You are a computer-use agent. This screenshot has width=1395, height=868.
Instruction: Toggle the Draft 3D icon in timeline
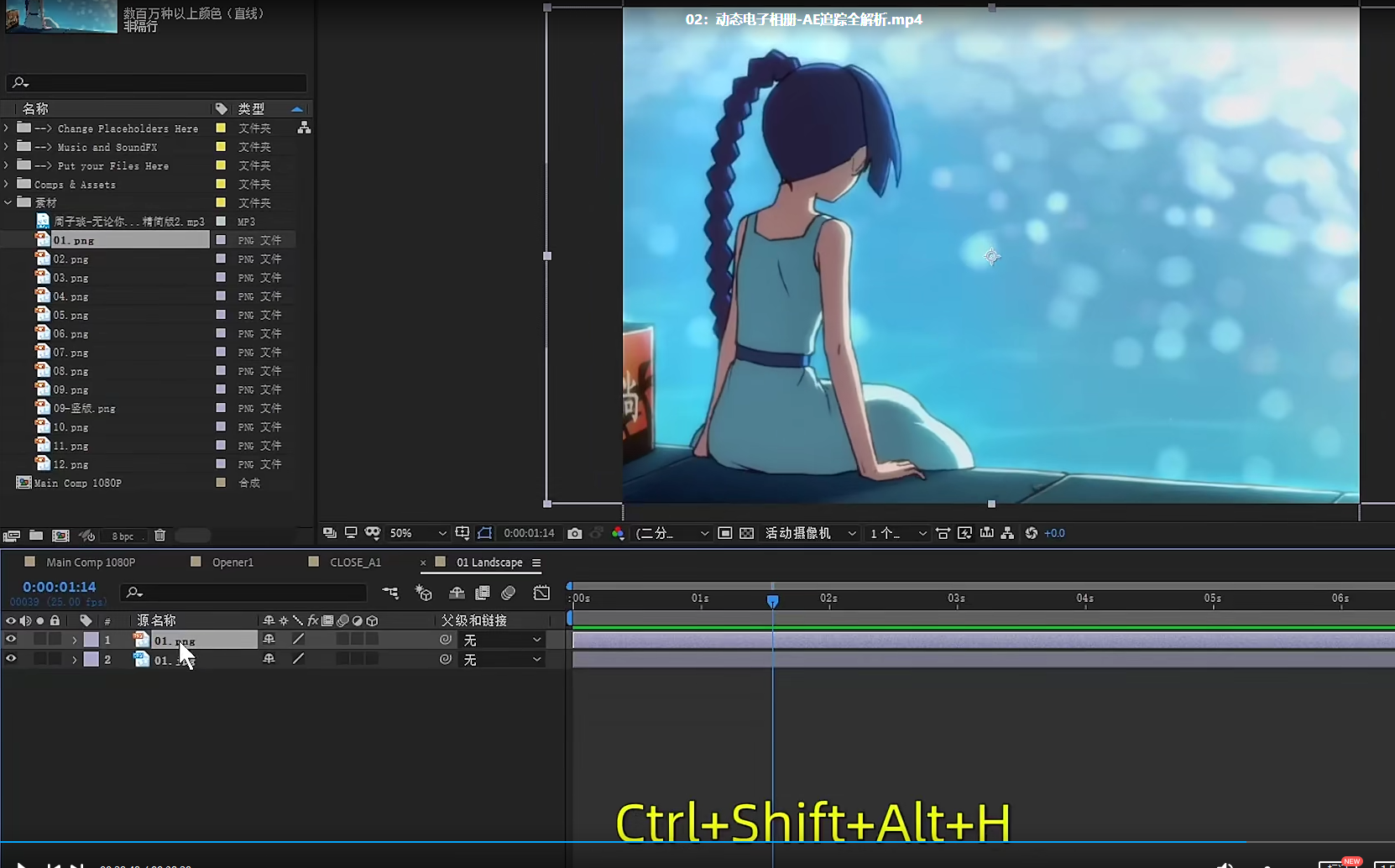pyautogui.click(x=424, y=593)
